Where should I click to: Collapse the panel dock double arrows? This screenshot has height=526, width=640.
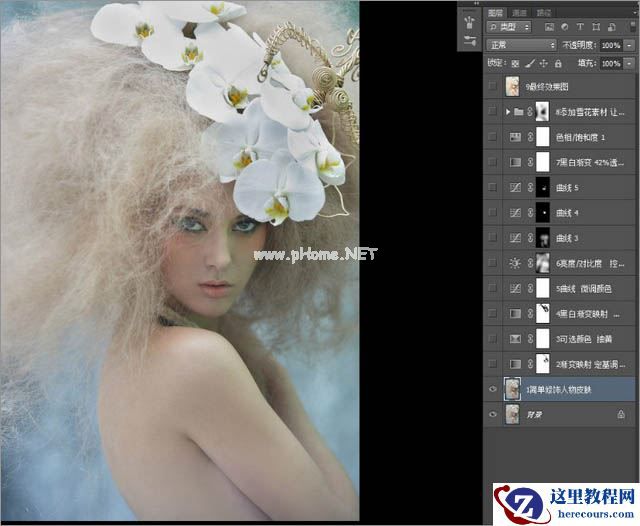[476, 3]
